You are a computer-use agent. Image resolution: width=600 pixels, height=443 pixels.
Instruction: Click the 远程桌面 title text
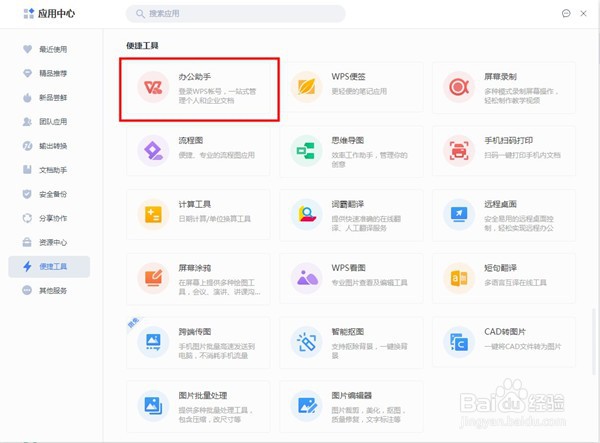coord(501,204)
